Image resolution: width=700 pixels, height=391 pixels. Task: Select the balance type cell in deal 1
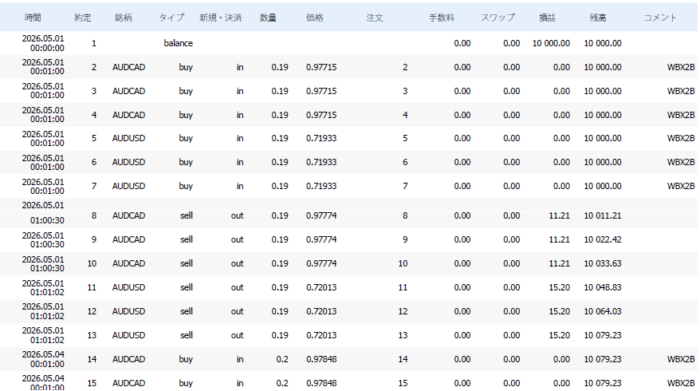178,43
